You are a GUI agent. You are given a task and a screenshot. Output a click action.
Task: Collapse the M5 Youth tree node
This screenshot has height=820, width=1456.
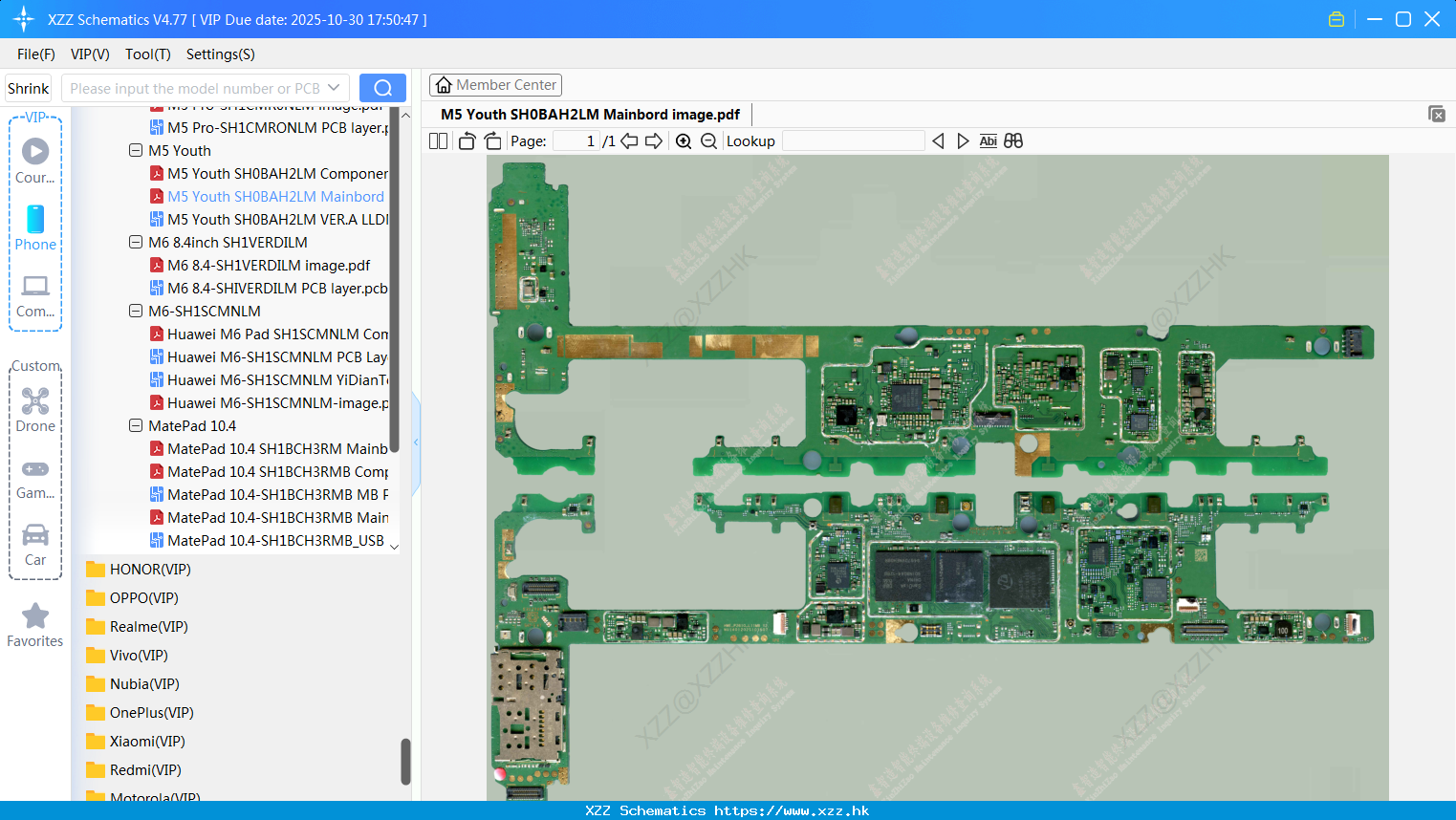pyautogui.click(x=136, y=151)
